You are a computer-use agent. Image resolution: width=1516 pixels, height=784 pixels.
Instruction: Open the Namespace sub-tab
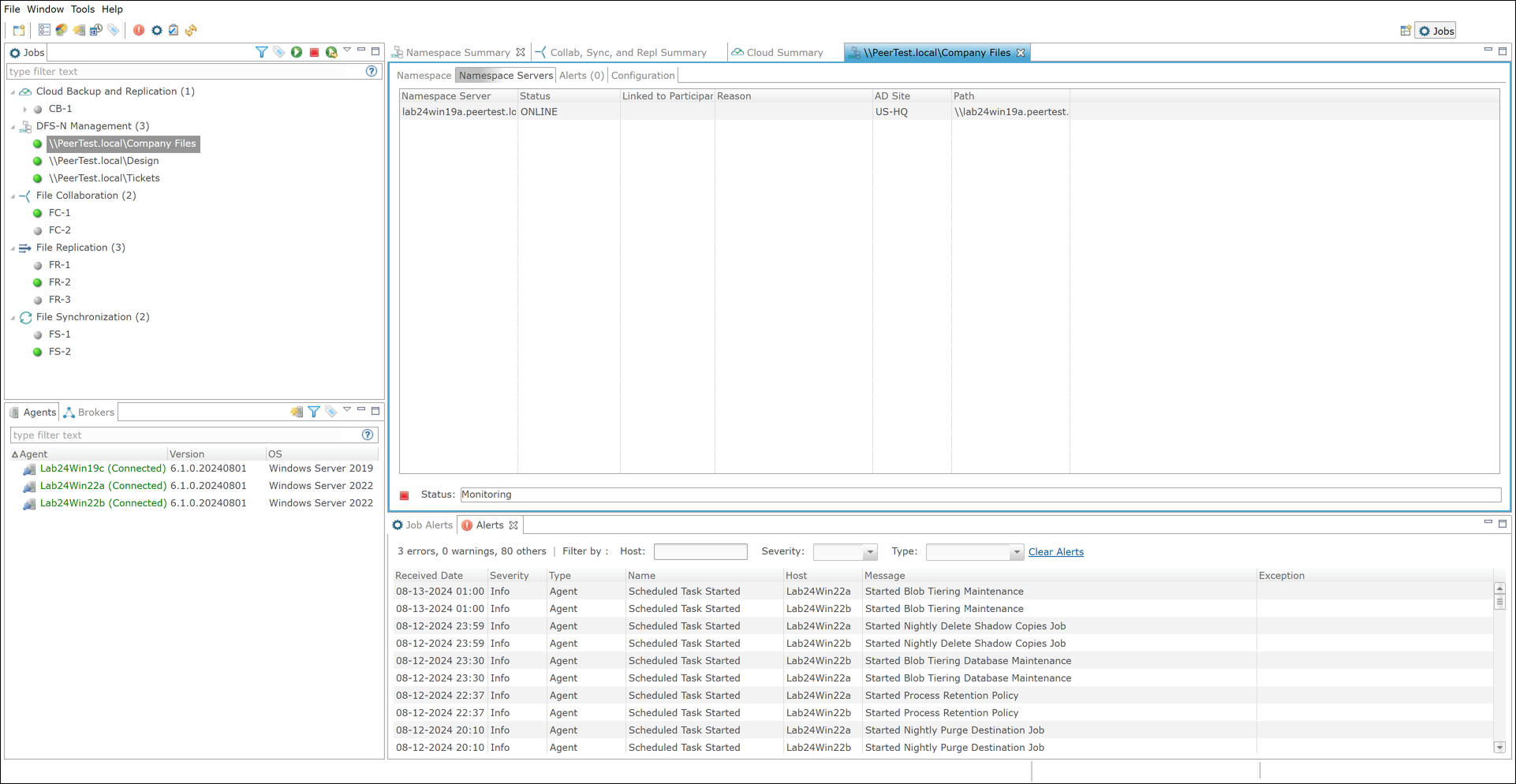(x=424, y=76)
